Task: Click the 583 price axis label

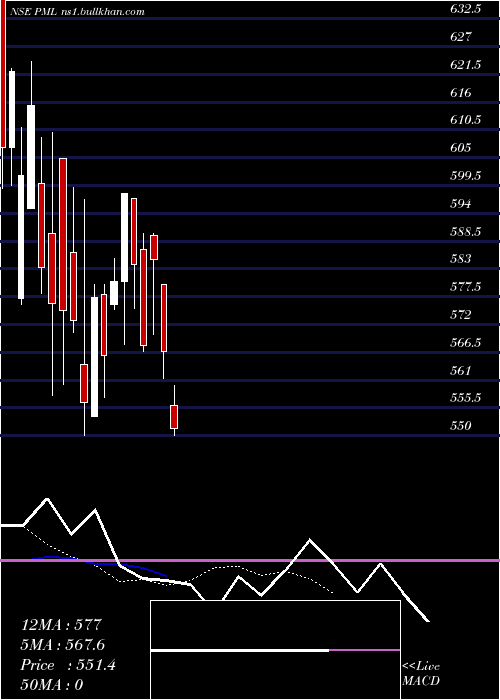Action: (x=461, y=258)
